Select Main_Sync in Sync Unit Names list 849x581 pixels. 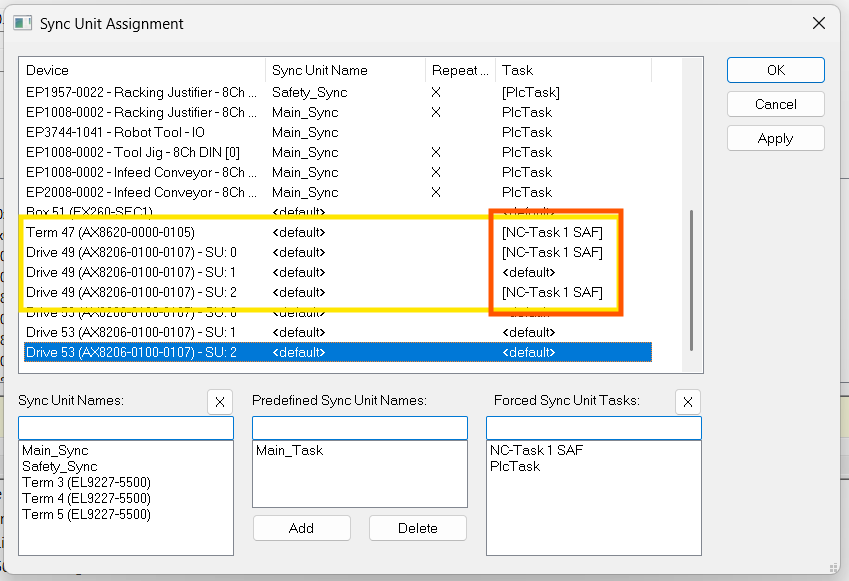[55, 451]
